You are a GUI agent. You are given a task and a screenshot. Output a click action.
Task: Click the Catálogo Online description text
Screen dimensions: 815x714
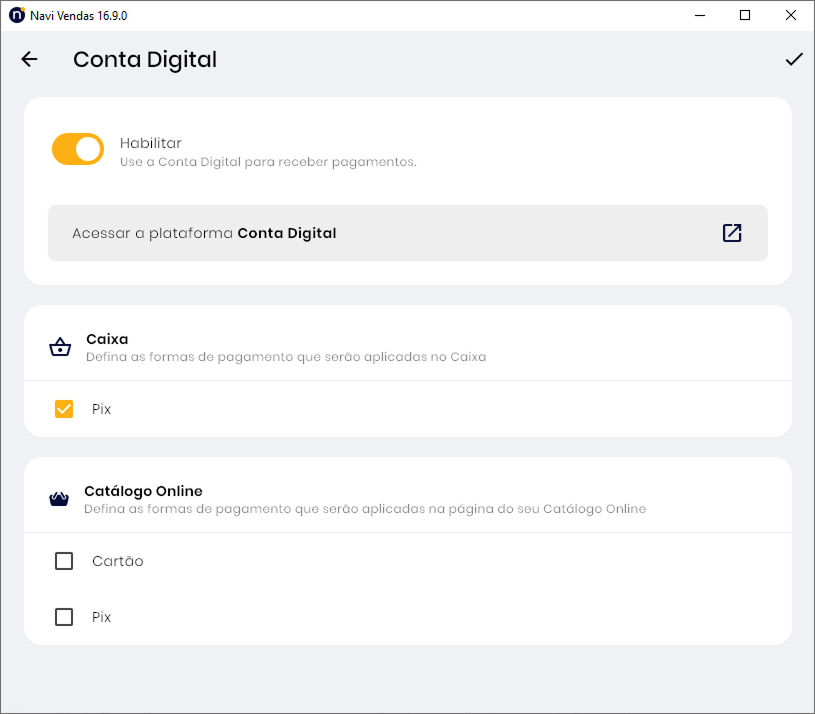tap(365, 509)
